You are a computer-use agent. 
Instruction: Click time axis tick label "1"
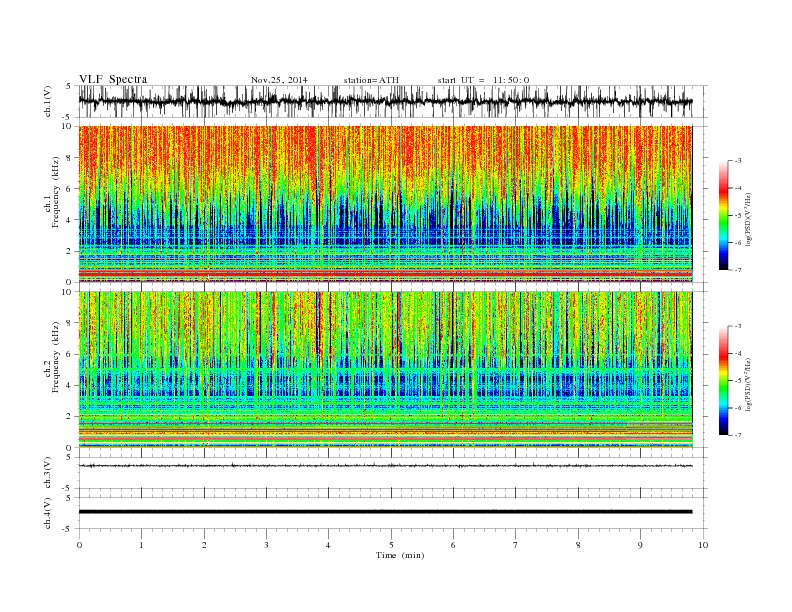click(141, 545)
